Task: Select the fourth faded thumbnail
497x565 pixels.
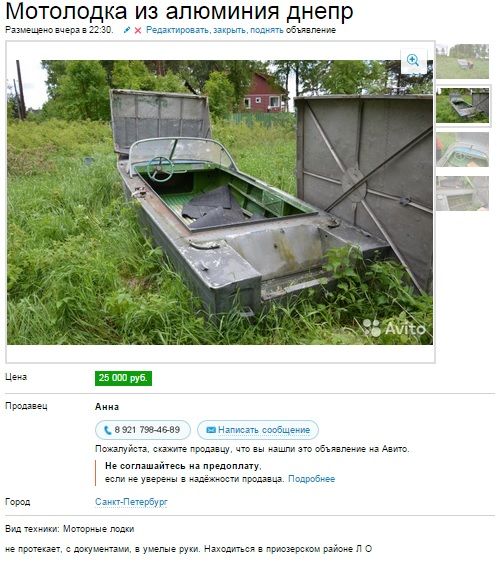Action: coord(462,193)
